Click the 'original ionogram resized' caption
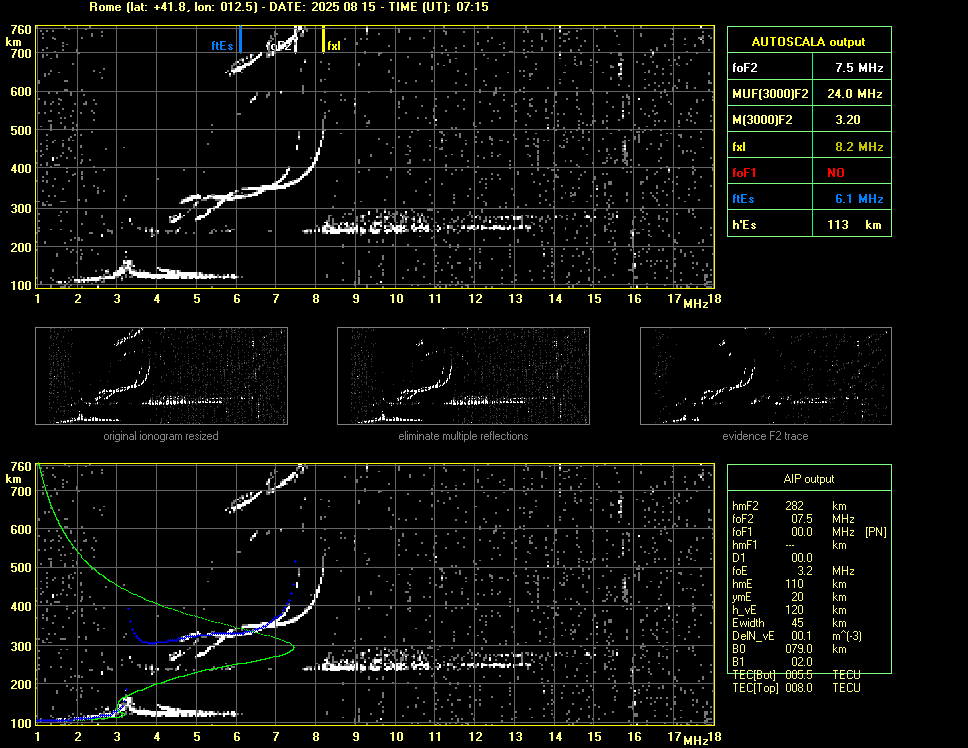The height and width of the screenshot is (748, 968). (x=161, y=436)
